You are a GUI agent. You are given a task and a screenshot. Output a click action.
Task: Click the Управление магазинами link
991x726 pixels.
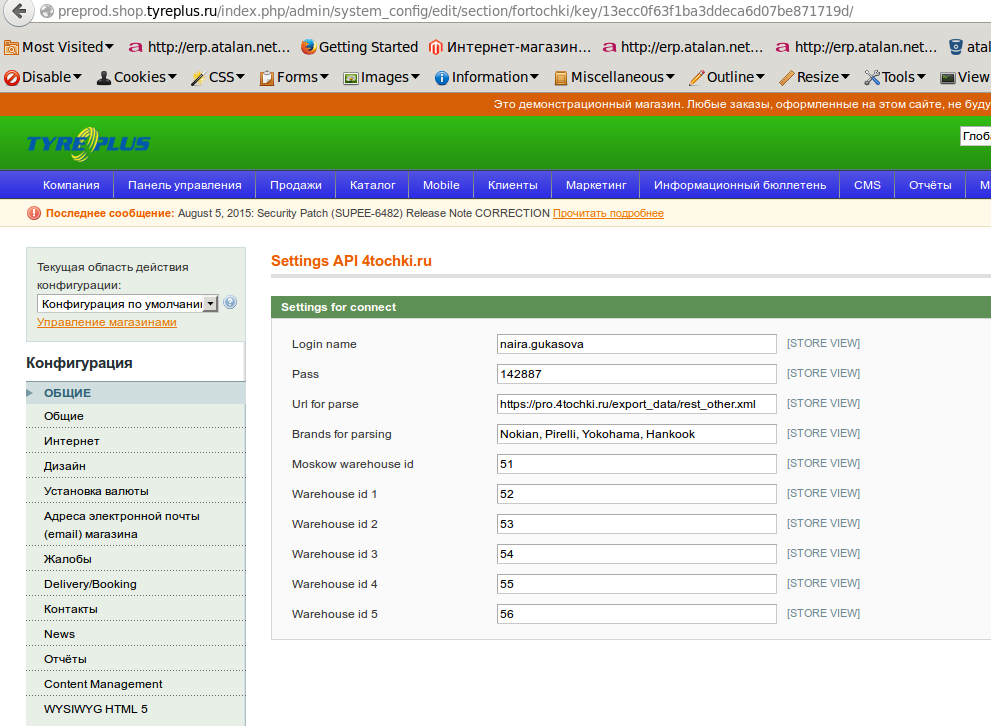pyautogui.click(x=107, y=322)
